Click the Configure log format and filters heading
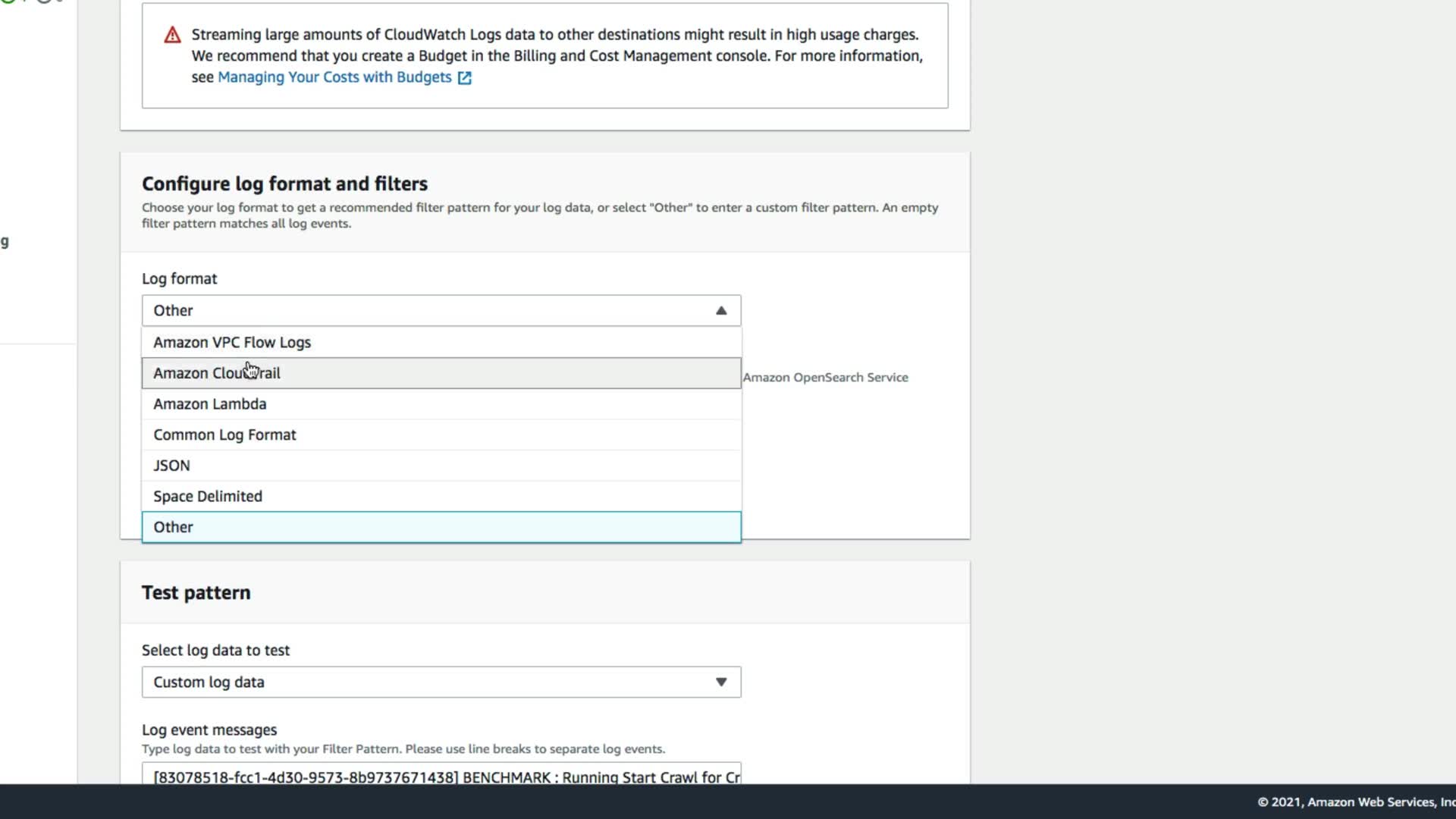The height and width of the screenshot is (819, 1456). [284, 184]
